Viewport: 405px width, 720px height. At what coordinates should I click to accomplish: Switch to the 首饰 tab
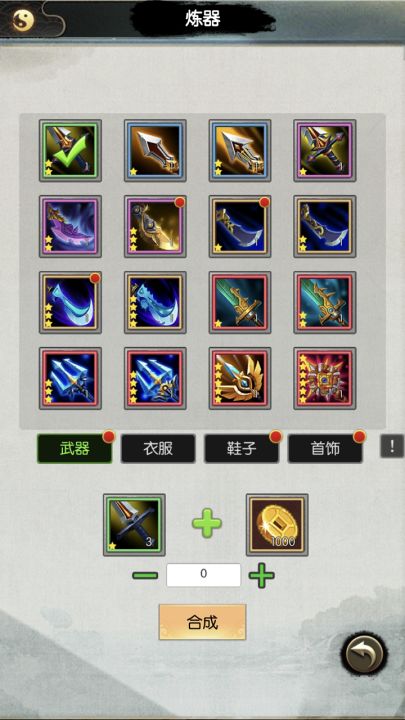coord(325,449)
